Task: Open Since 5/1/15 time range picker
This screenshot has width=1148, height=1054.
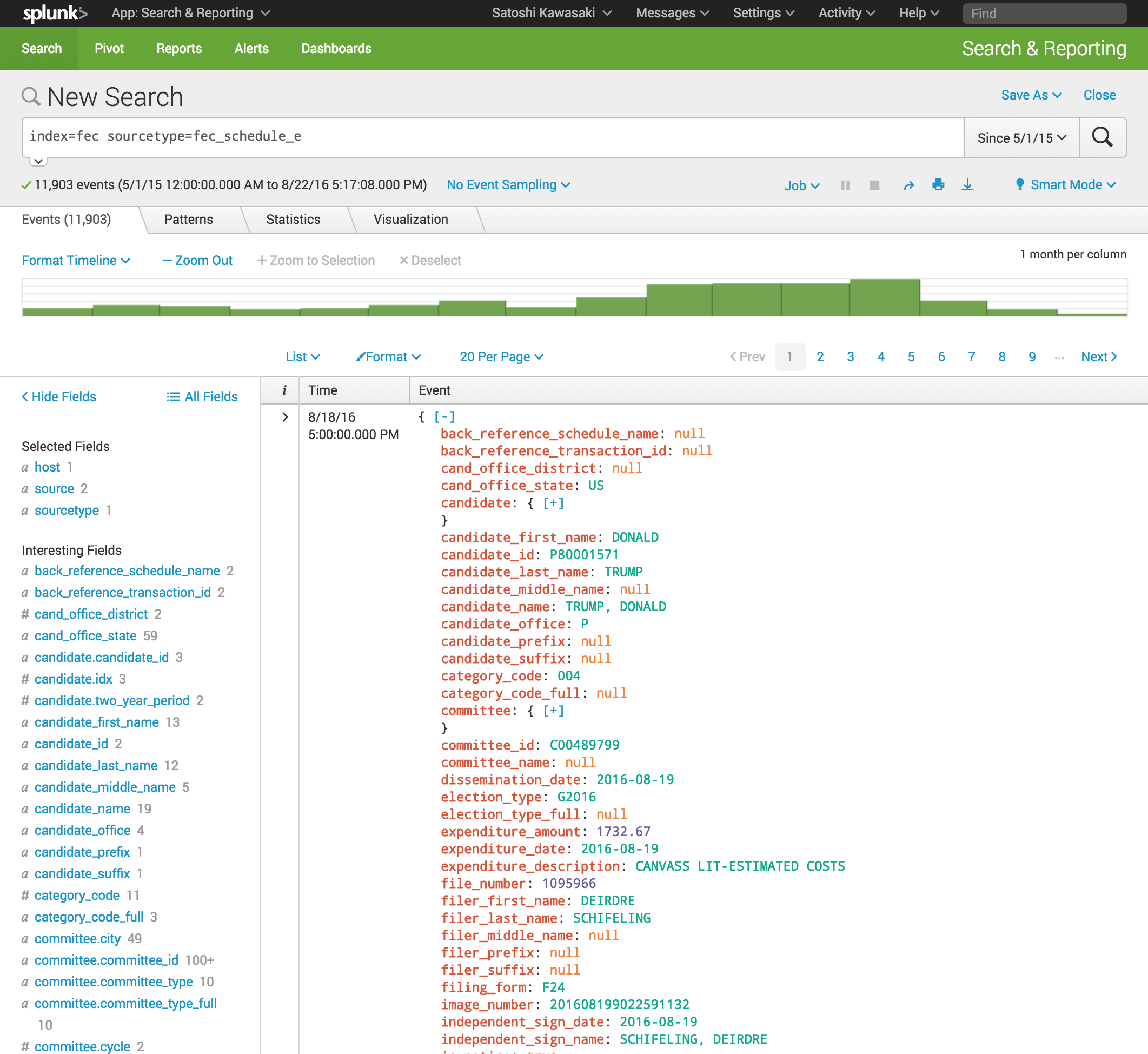Action: click(1021, 137)
